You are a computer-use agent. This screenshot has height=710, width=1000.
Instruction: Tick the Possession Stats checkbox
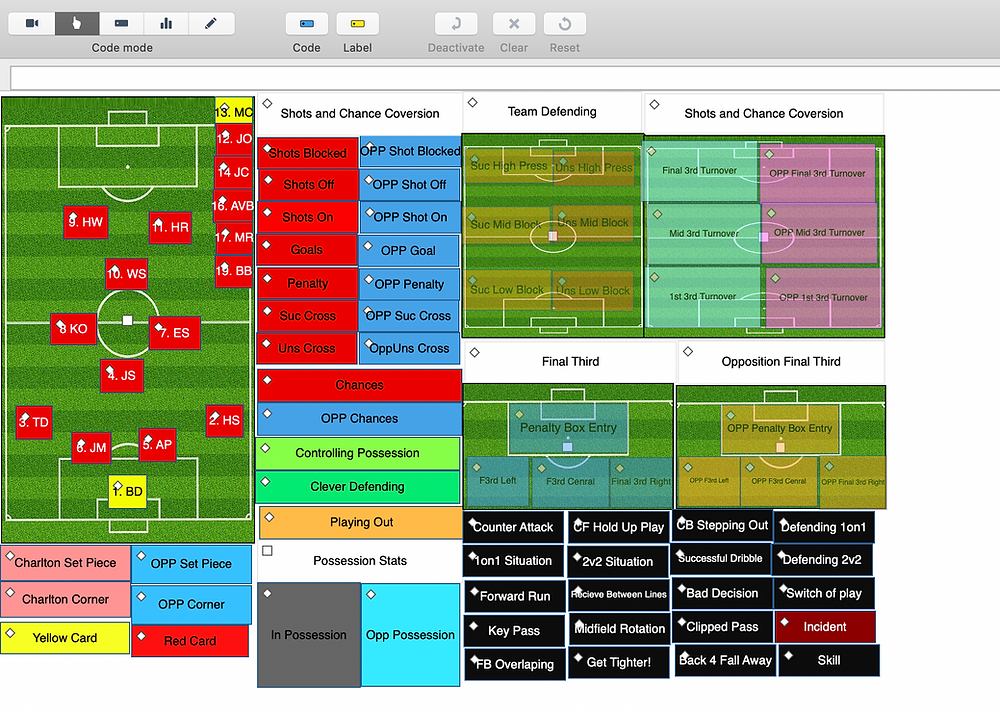point(268,551)
